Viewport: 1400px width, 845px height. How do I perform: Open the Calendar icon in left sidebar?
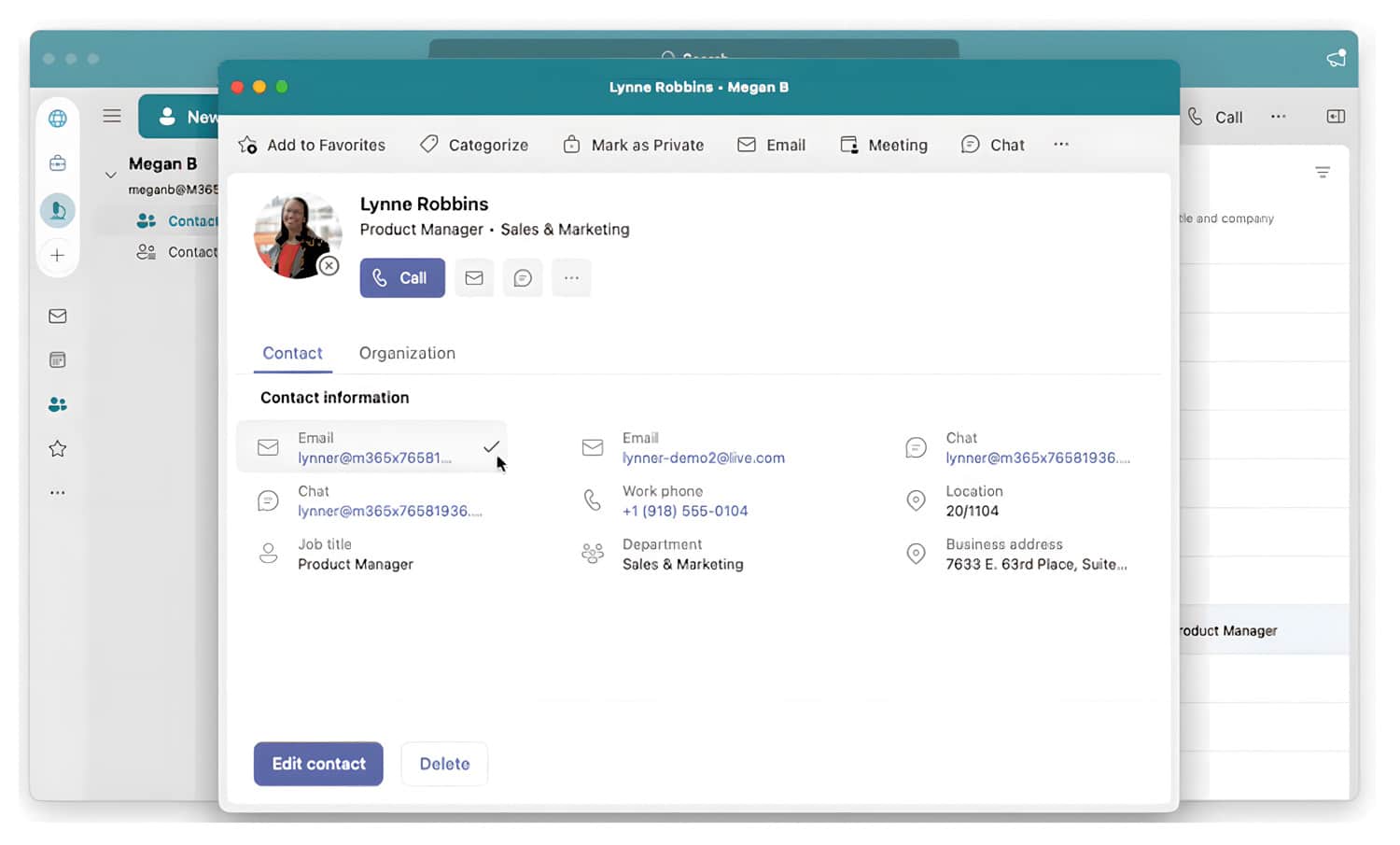58,360
